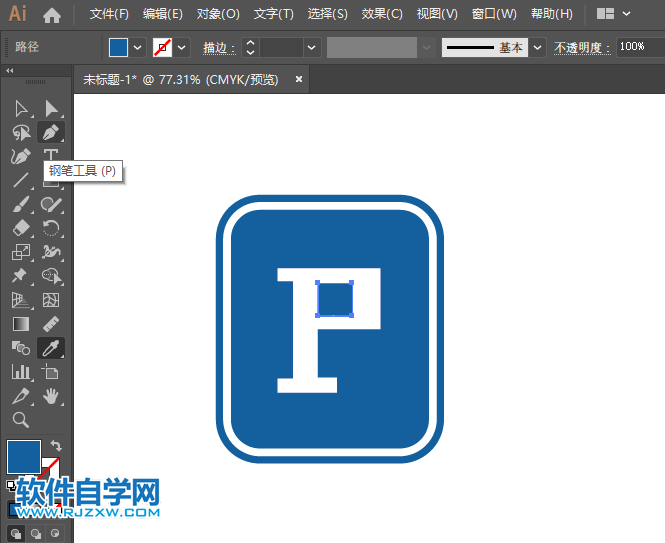Select the Zoom magnifier tool

[21, 420]
